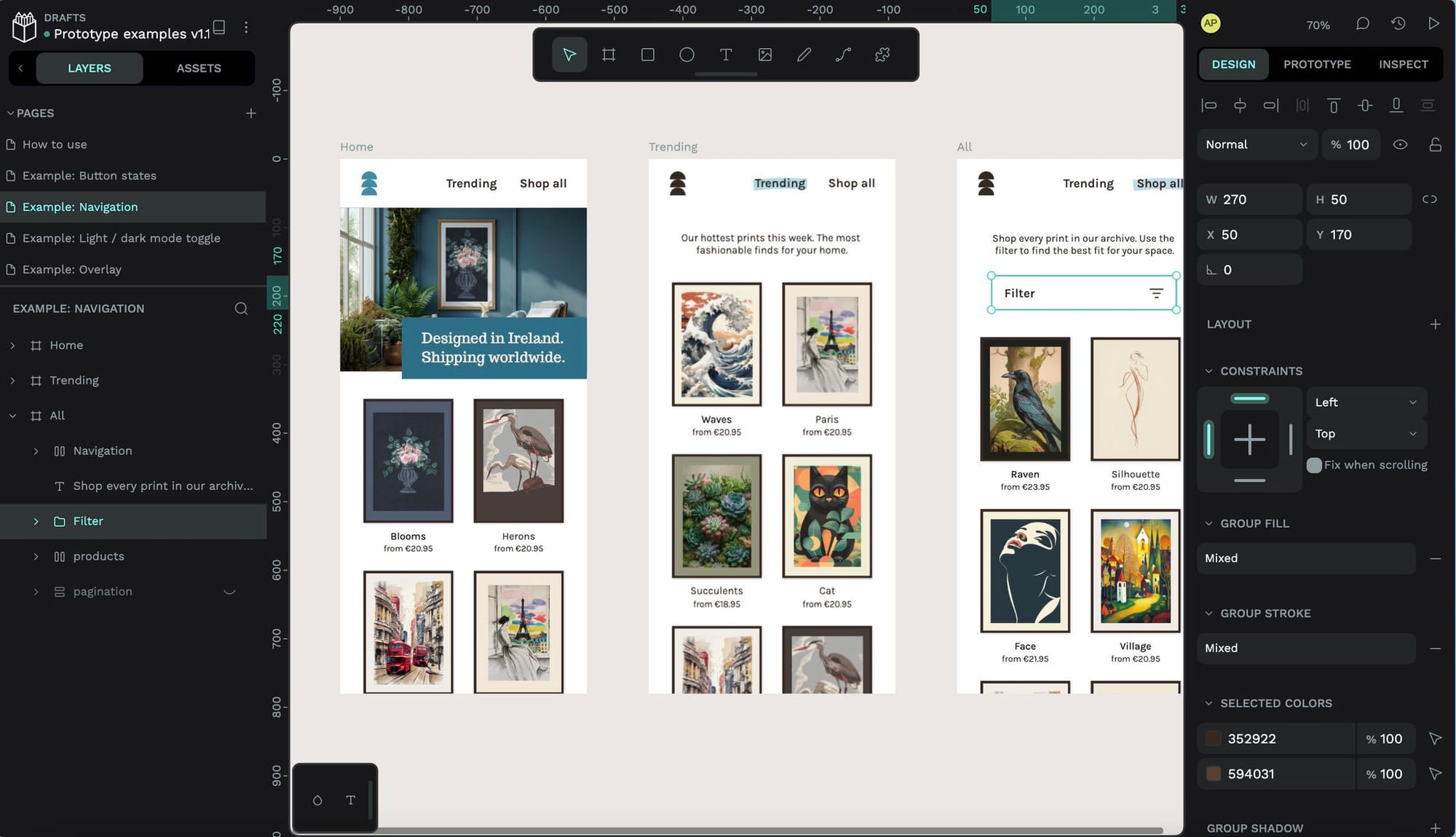Switch to the Assets tab

(199, 68)
